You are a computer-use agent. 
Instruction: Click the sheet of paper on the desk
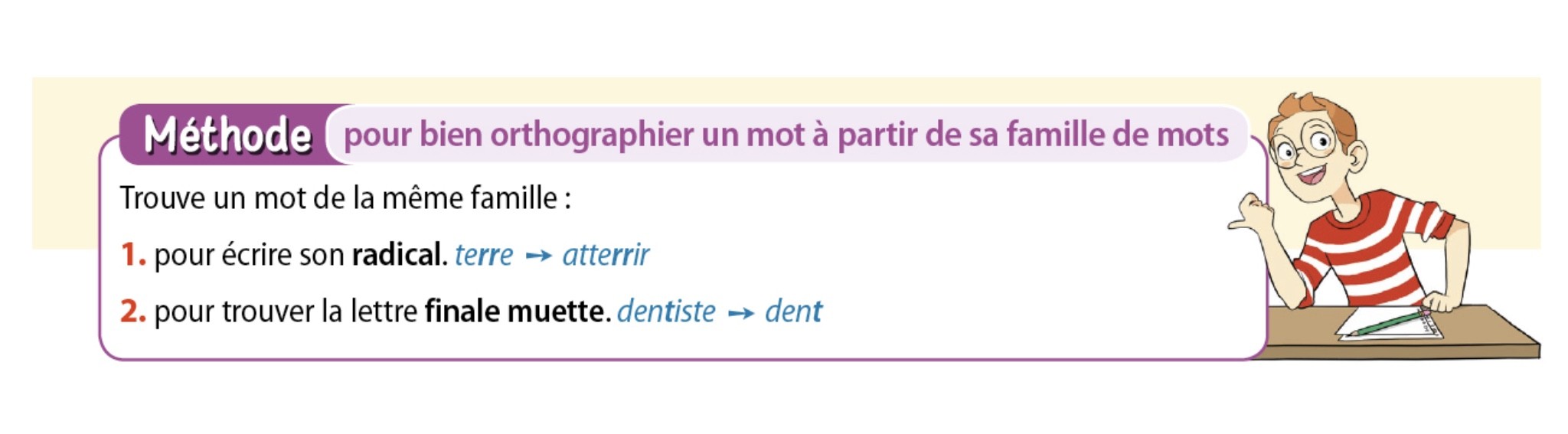pos(1388,324)
